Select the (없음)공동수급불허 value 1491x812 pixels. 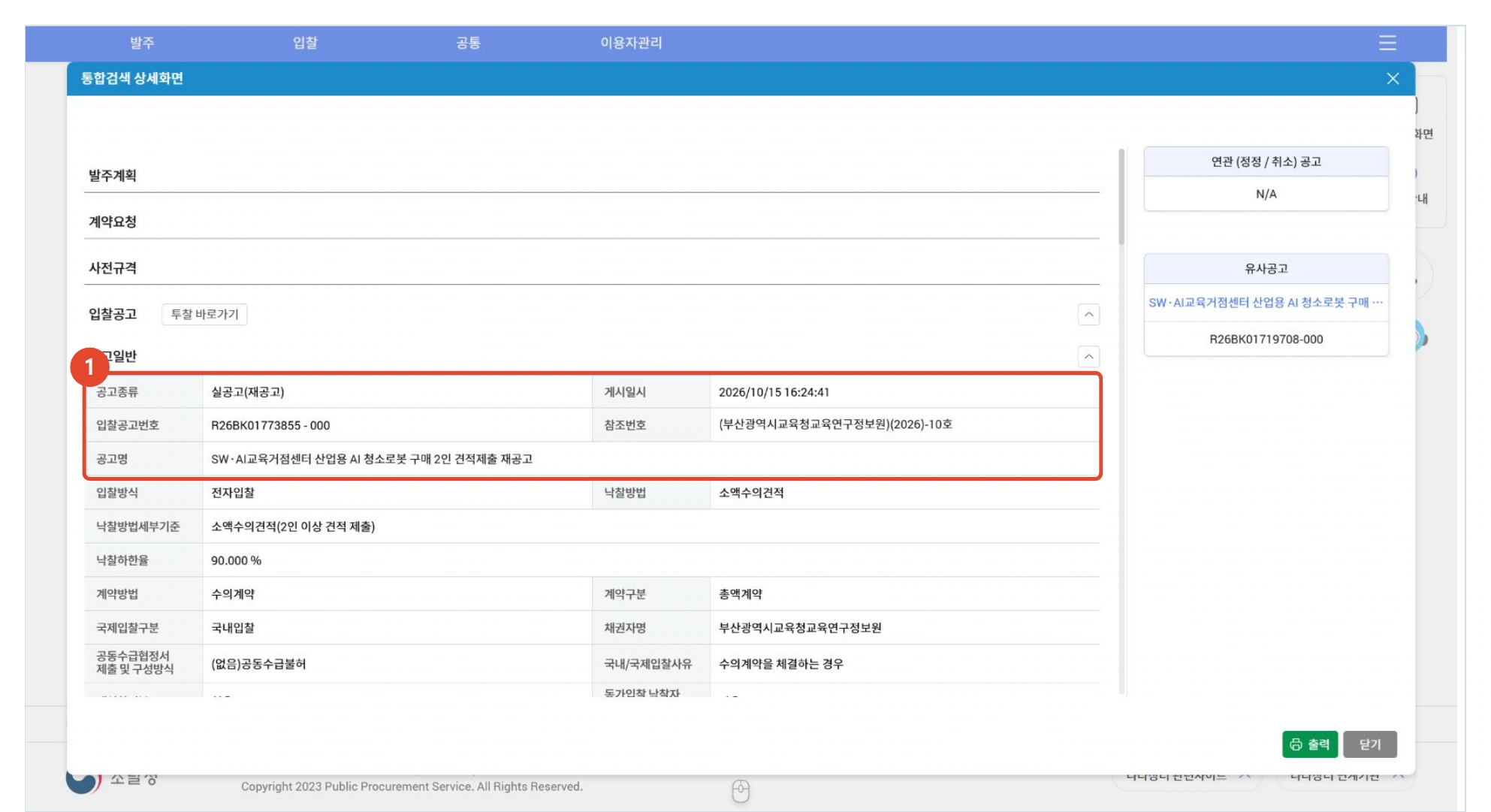click(258, 664)
